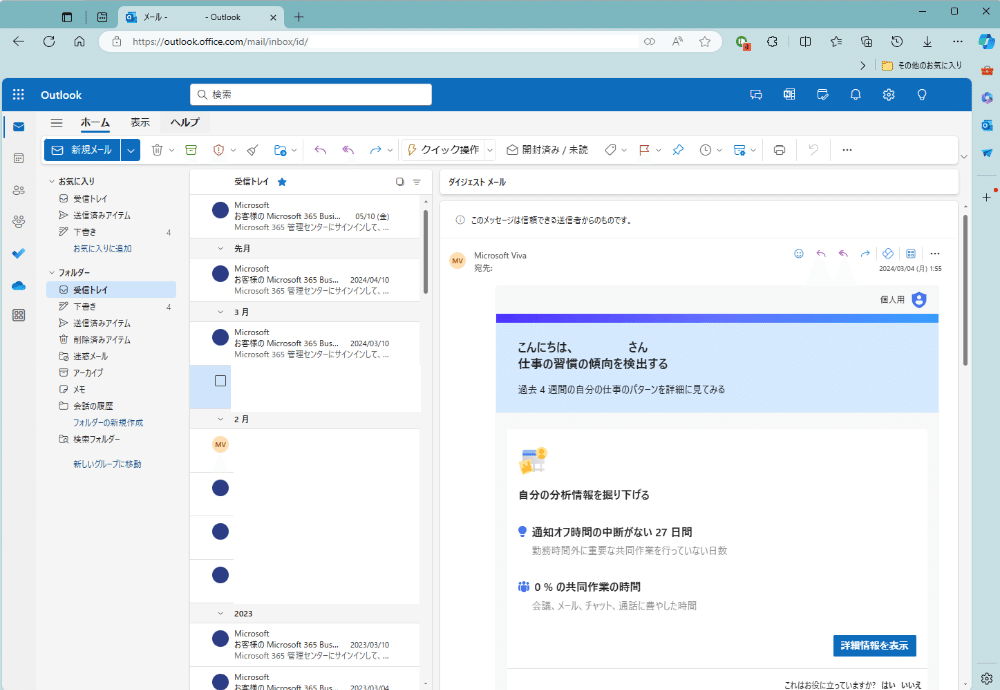Screen dimensions: 1000x690
Task: Click the Delete trash icon in toolbar
Action: 157,150
